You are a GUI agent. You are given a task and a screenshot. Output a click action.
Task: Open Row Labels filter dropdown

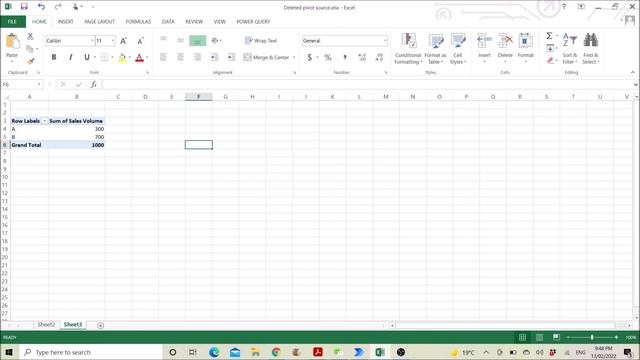point(44,121)
